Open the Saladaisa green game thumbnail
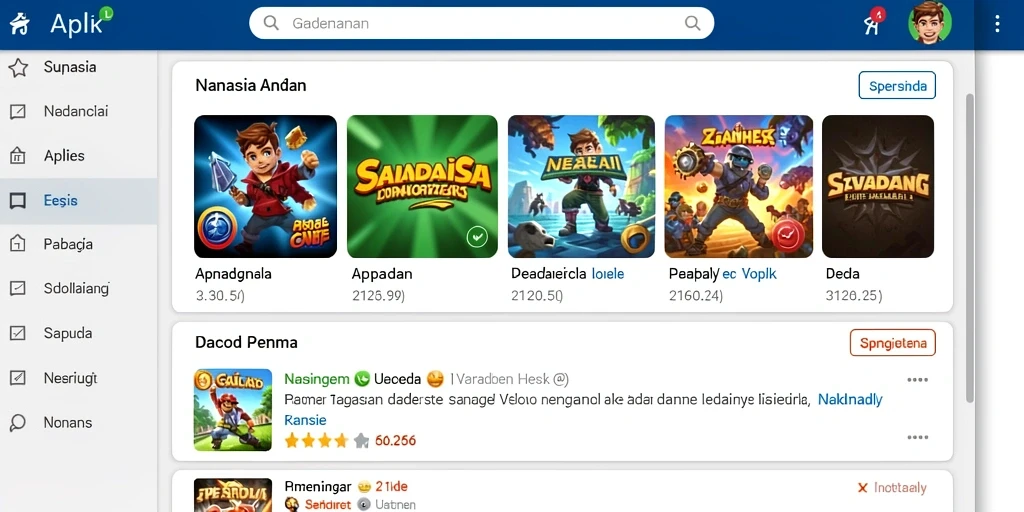 click(x=422, y=186)
